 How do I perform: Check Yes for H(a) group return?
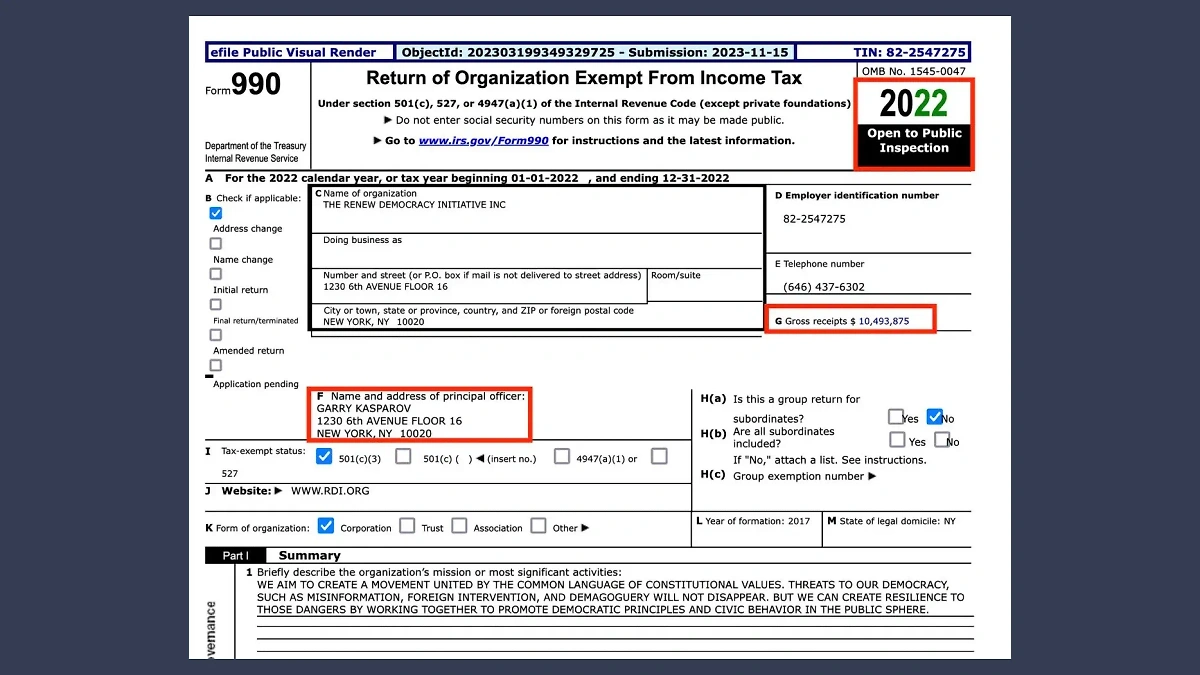click(896, 417)
